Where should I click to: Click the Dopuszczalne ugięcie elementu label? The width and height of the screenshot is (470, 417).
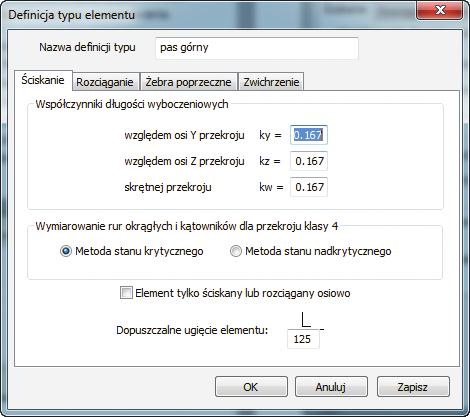tap(192, 330)
